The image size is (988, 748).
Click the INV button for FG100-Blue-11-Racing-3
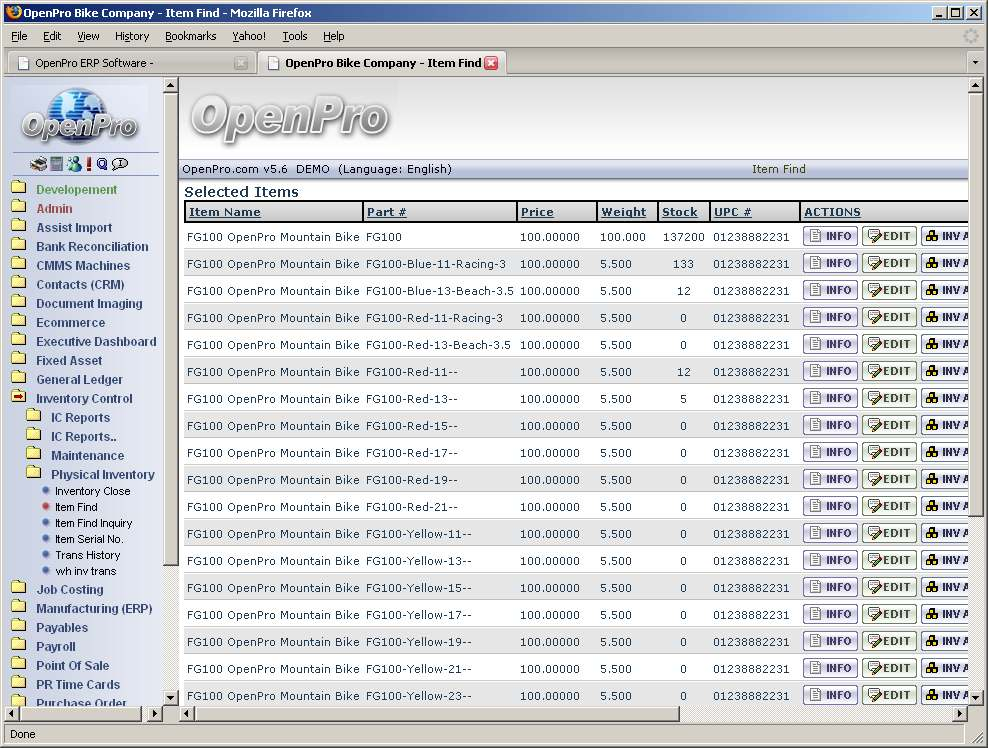[x=945, y=264]
